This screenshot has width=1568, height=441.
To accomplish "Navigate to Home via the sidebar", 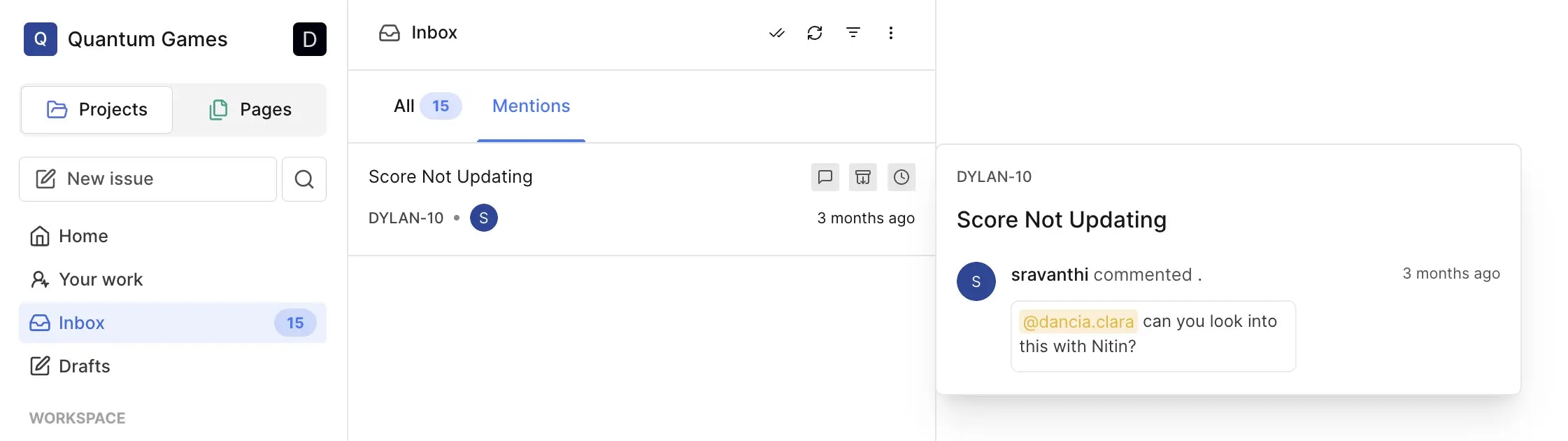I will click(83, 236).
